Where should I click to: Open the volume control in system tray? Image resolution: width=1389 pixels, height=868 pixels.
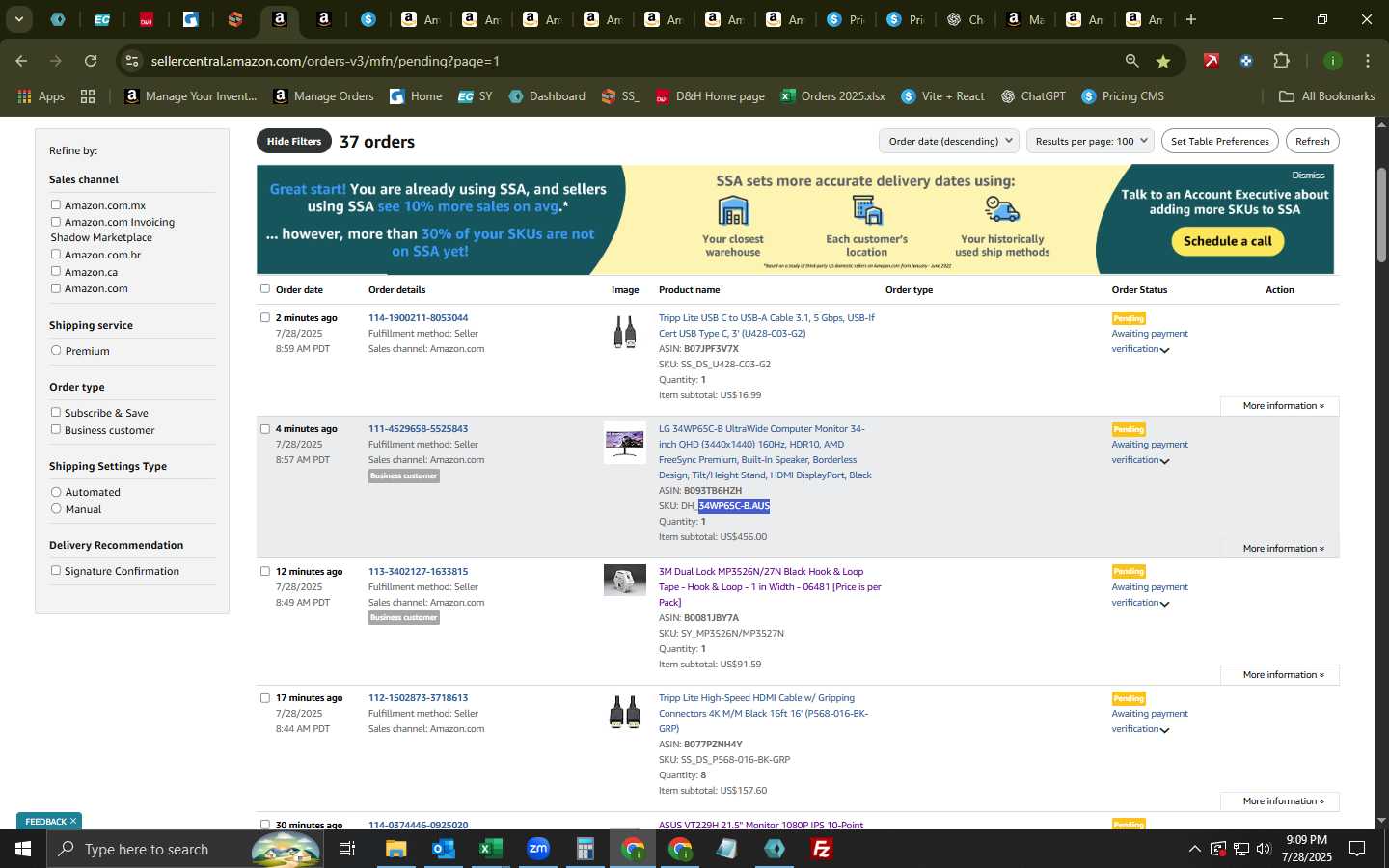pos(1264,849)
